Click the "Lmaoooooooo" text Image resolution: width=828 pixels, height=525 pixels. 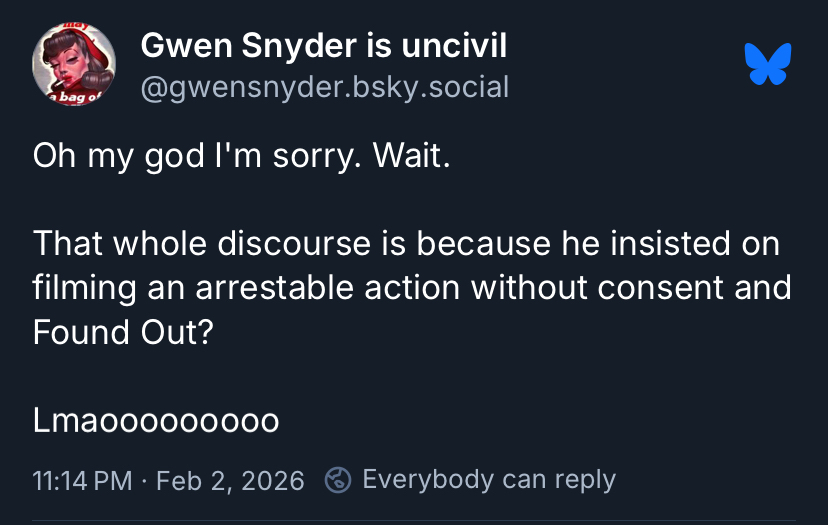155,420
